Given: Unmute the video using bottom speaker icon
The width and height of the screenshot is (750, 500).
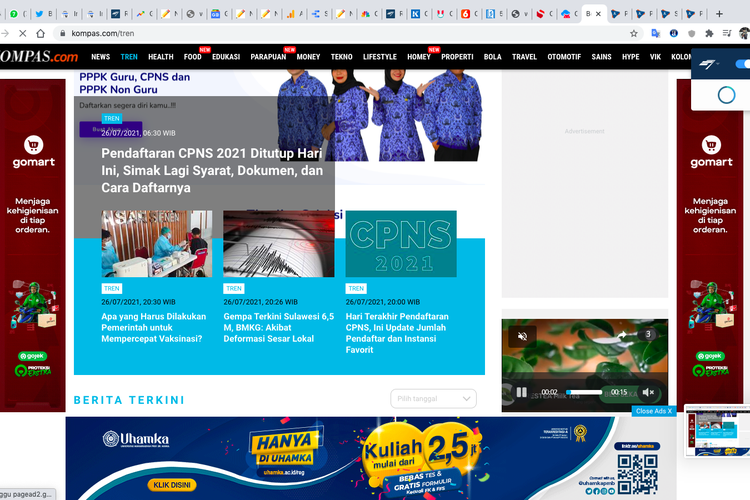Looking at the screenshot, I should (x=648, y=392).
